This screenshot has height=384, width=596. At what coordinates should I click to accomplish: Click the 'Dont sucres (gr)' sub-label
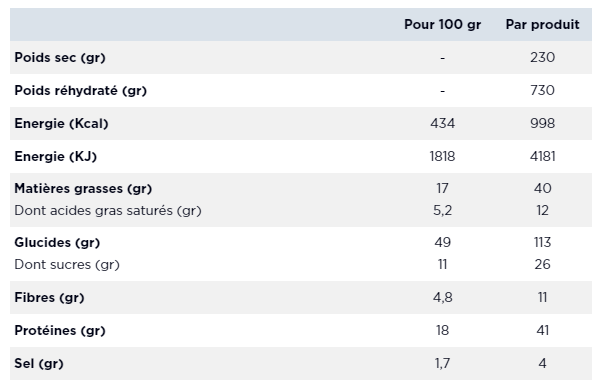click(67, 265)
